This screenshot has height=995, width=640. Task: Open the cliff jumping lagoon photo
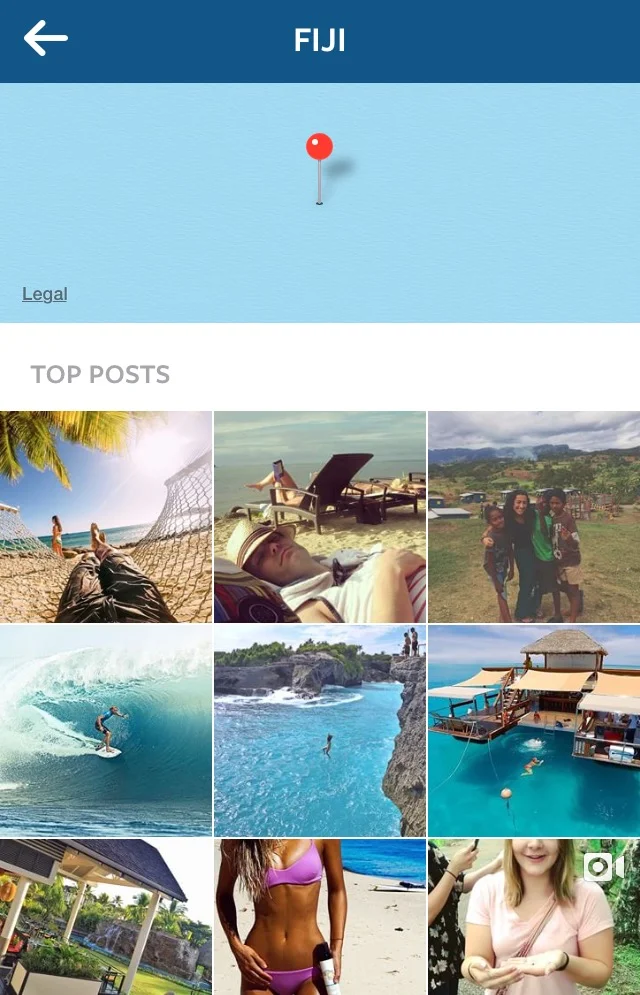tap(320, 730)
